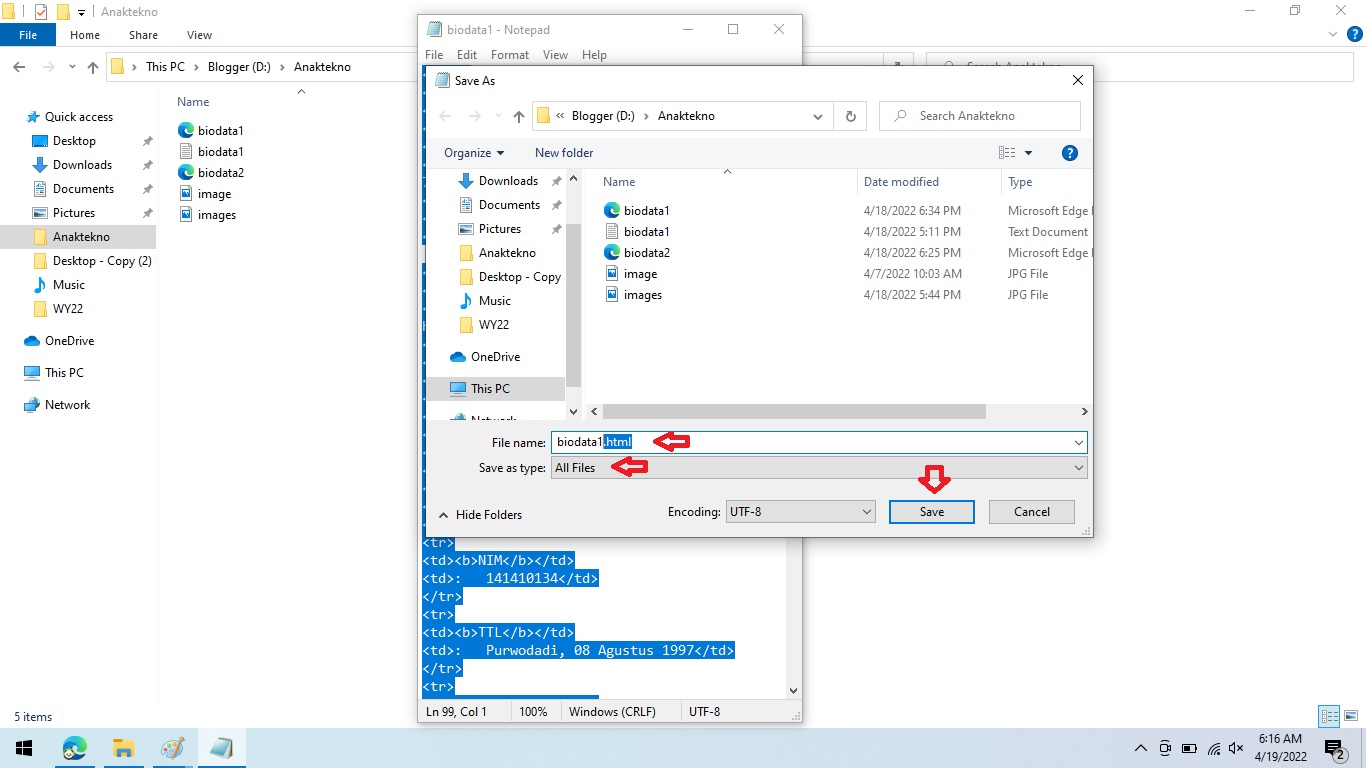This screenshot has height=768, width=1366.
Task: Select images JPG file in dialog list
Action: pyautogui.click(x=633, y=295)
